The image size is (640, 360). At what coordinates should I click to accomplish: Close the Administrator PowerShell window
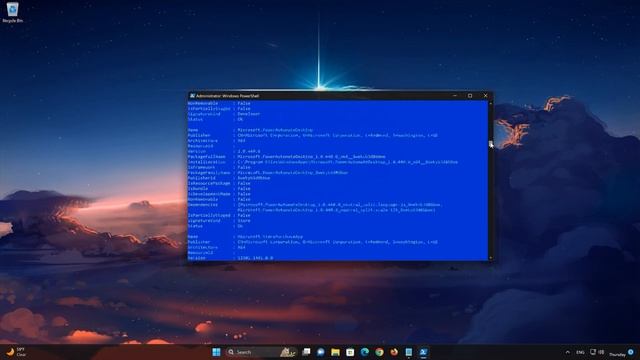pyautogui.click(x=485, y=96)
